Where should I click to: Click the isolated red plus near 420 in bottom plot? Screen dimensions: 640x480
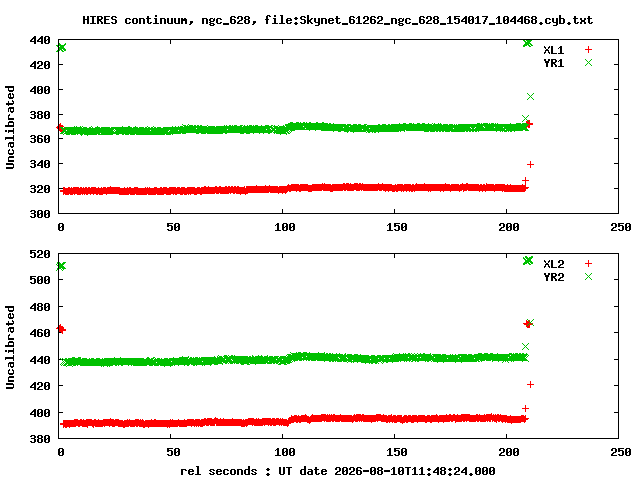[530, 384]
